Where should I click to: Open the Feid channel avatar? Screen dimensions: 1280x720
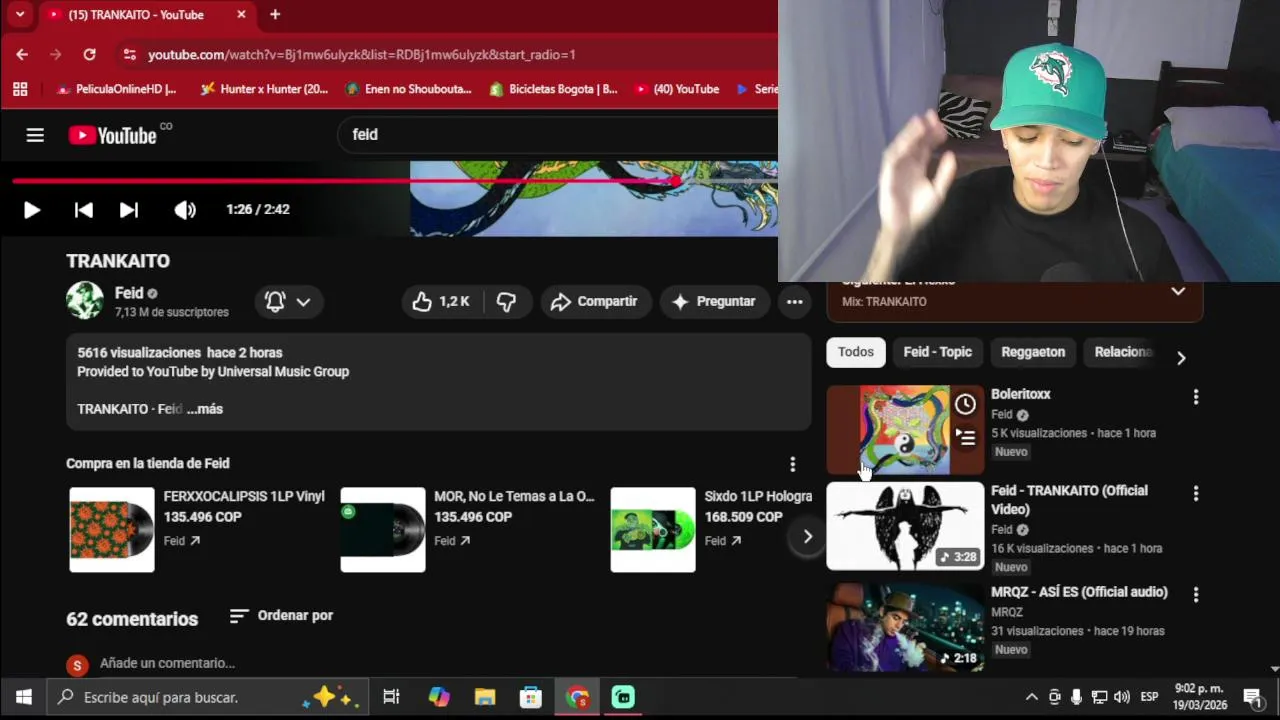(x=84, y=301)
